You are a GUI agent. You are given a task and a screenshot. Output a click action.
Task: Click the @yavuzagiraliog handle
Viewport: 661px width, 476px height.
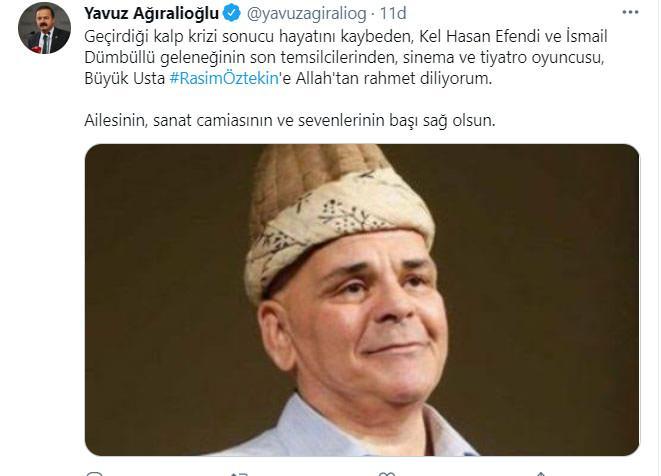(x=306, y=13)
